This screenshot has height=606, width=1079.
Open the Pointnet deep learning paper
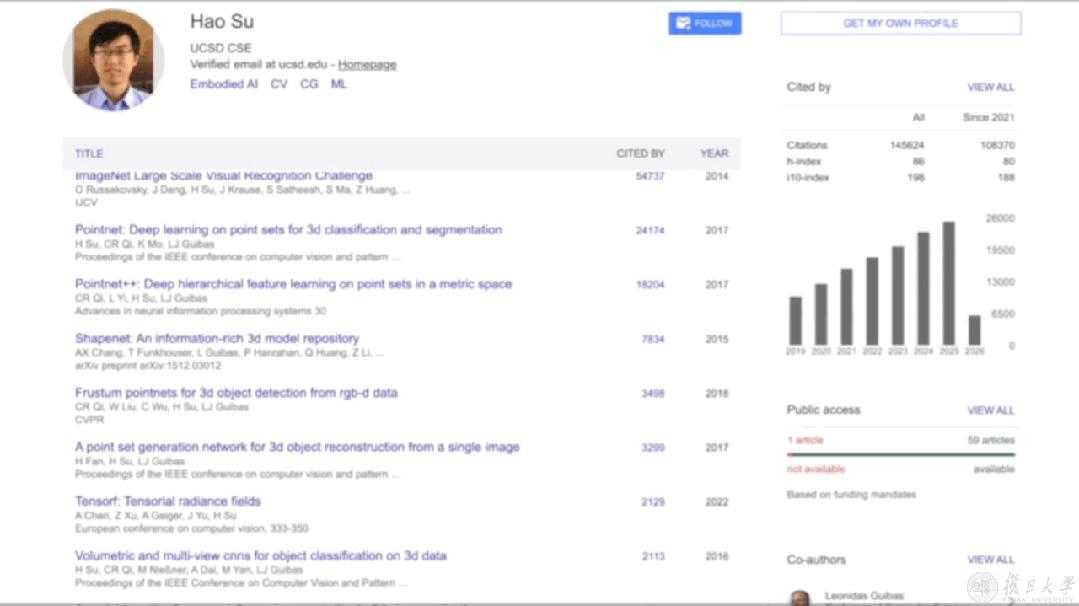pyautogui.click(x=288, y=230)
